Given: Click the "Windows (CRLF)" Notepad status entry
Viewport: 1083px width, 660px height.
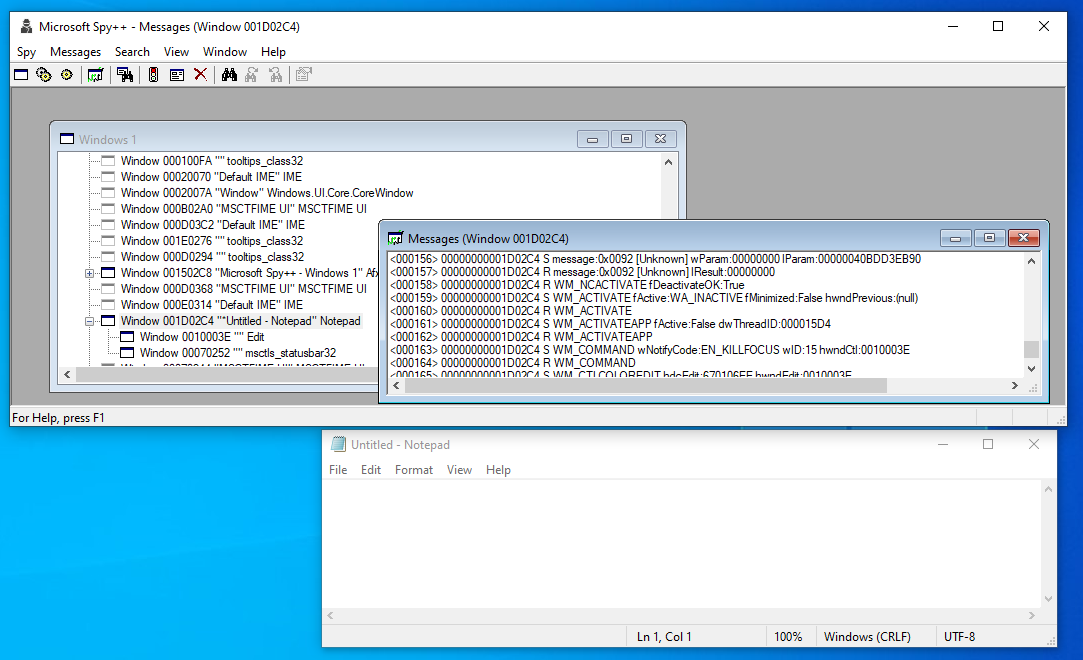Looking at the screenshot, I should [x=867, y=637].
